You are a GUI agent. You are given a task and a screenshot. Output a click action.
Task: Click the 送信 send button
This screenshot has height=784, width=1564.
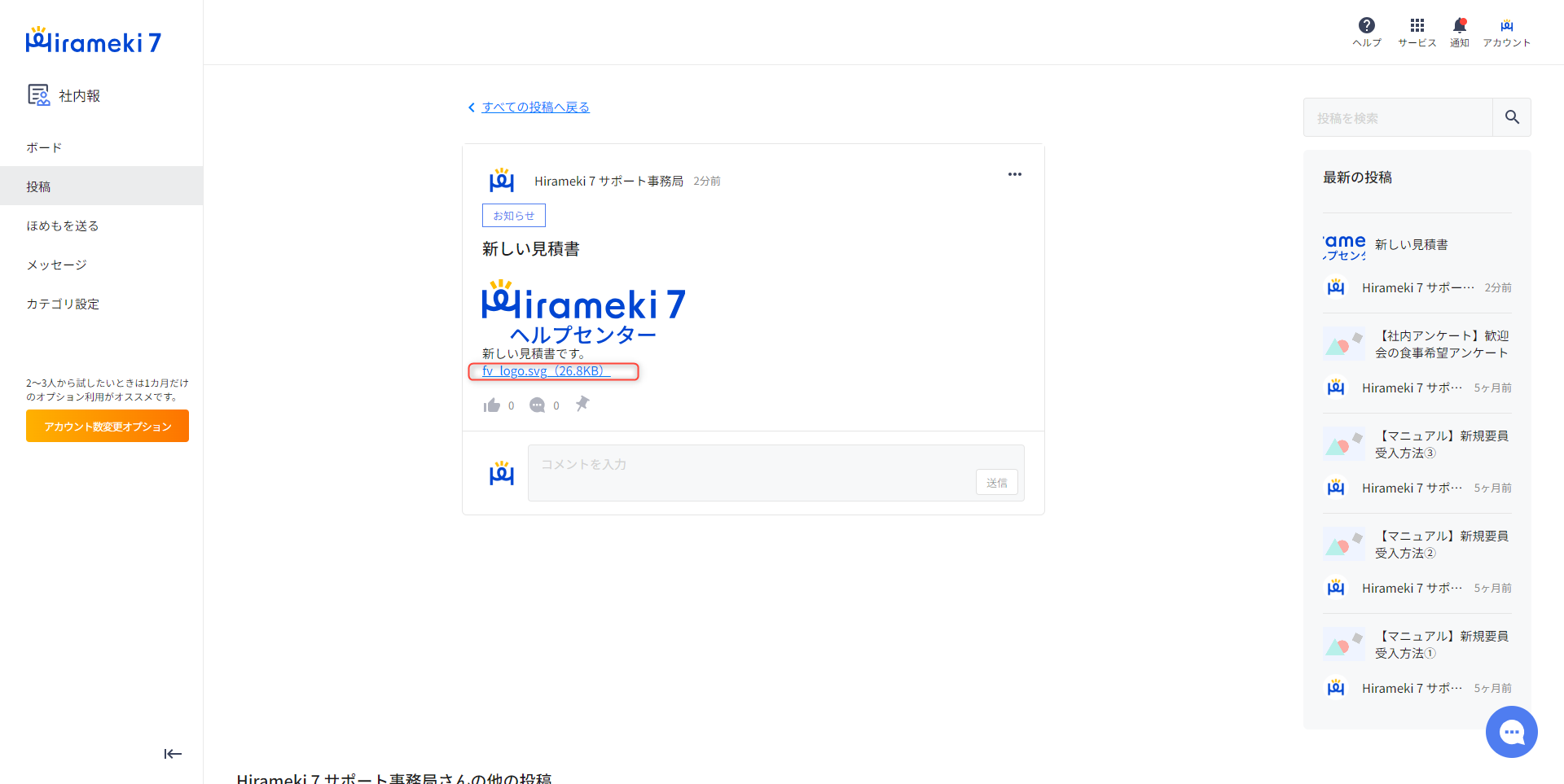pyautogui.click(x=997, y=482)
